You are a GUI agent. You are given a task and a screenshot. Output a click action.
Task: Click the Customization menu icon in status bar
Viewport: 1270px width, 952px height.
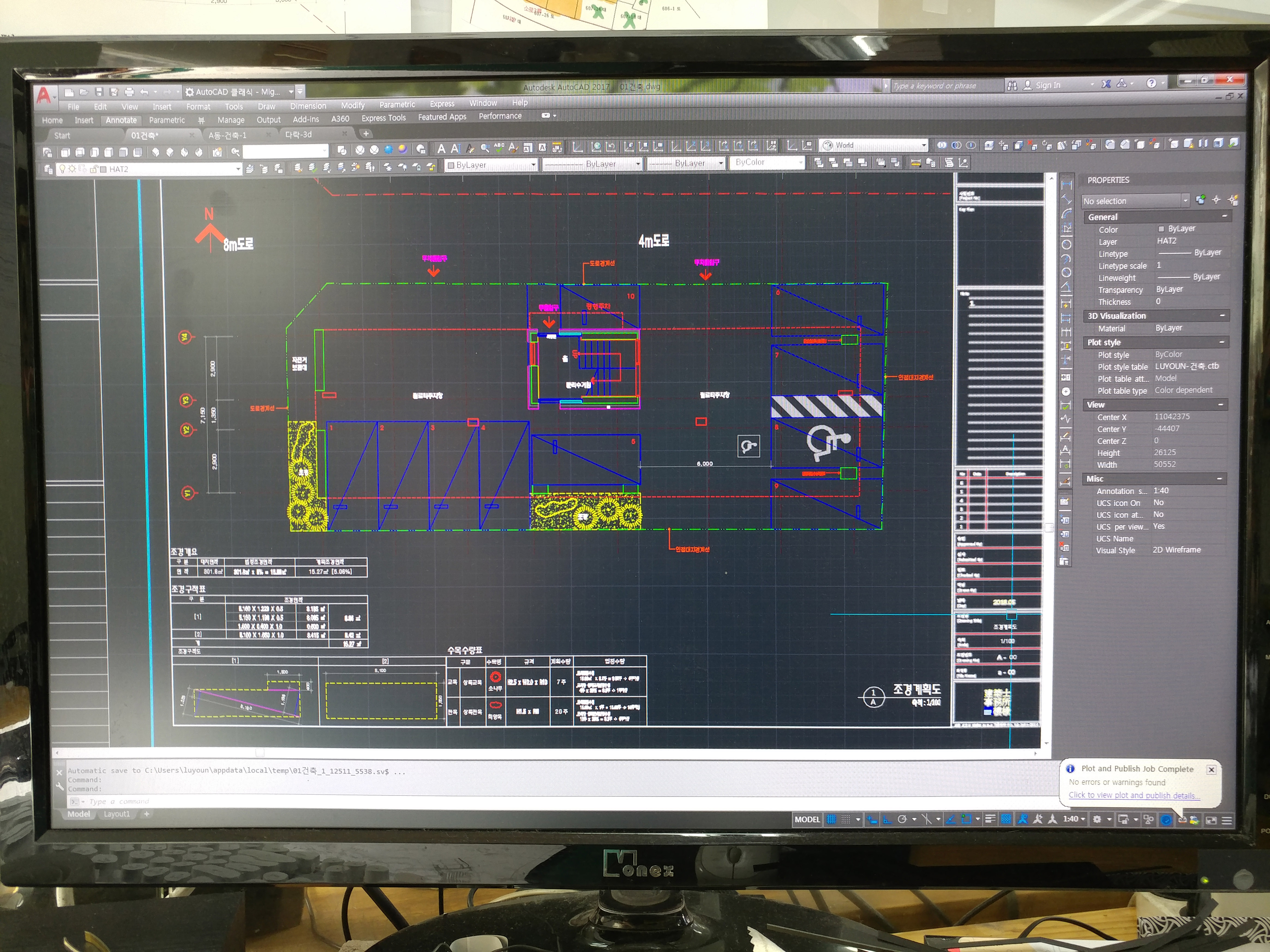coord(1226,821)
